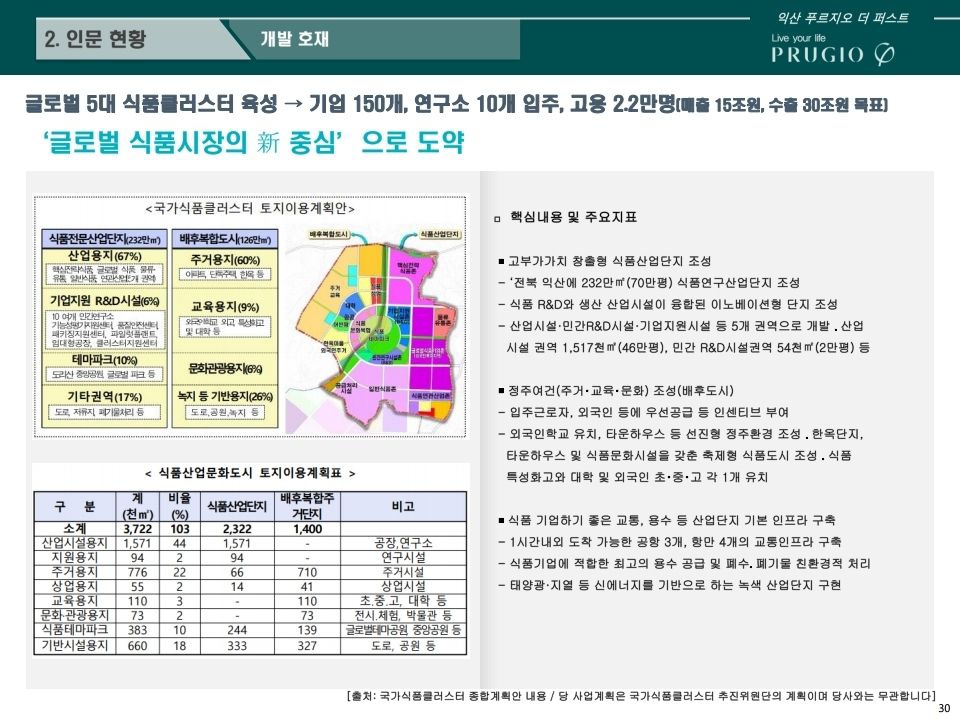Click the bullet '고부가가치 창출형 식품산업단지 조성'
Viewport: 960px width, 720px height.
(x=606, y=261)
